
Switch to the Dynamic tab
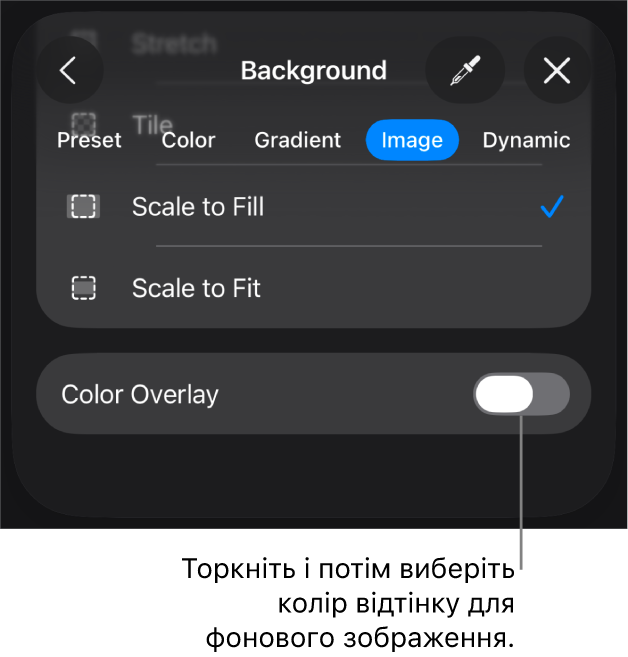click(526, 141)
